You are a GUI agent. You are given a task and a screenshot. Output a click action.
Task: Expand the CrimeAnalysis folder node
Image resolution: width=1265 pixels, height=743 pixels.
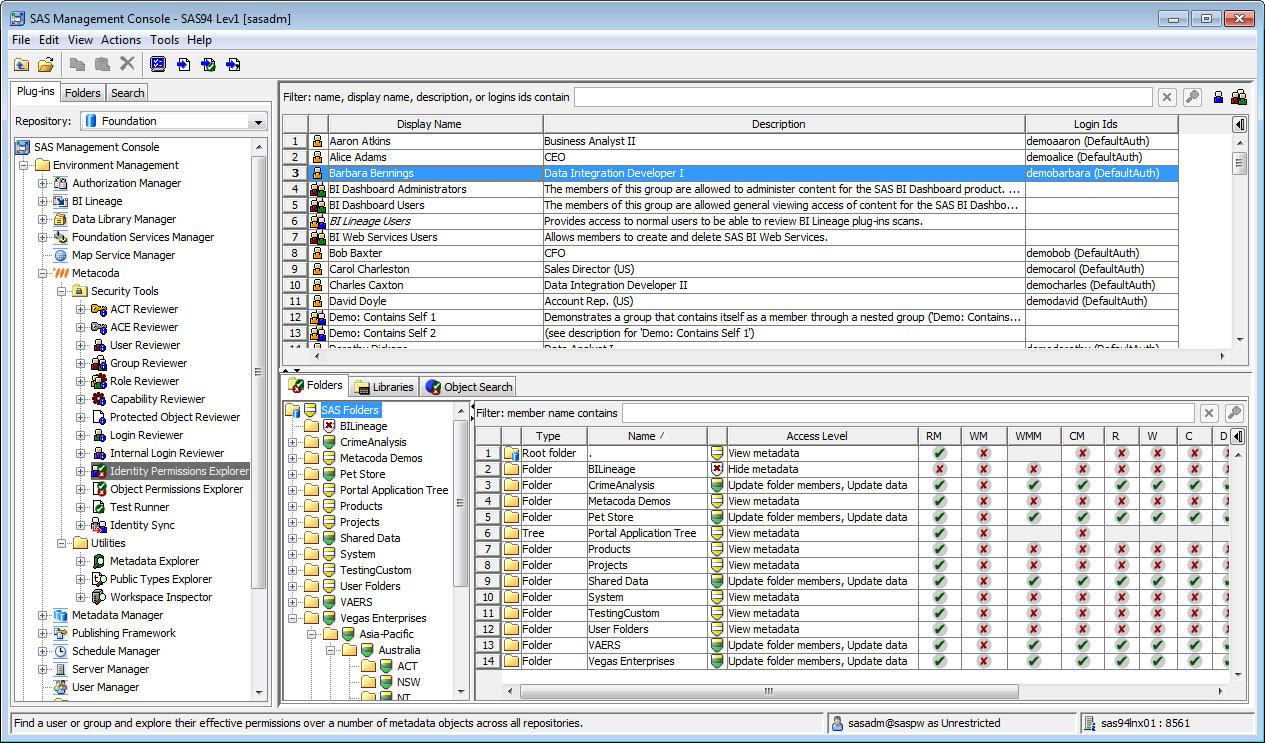[293, 442]
